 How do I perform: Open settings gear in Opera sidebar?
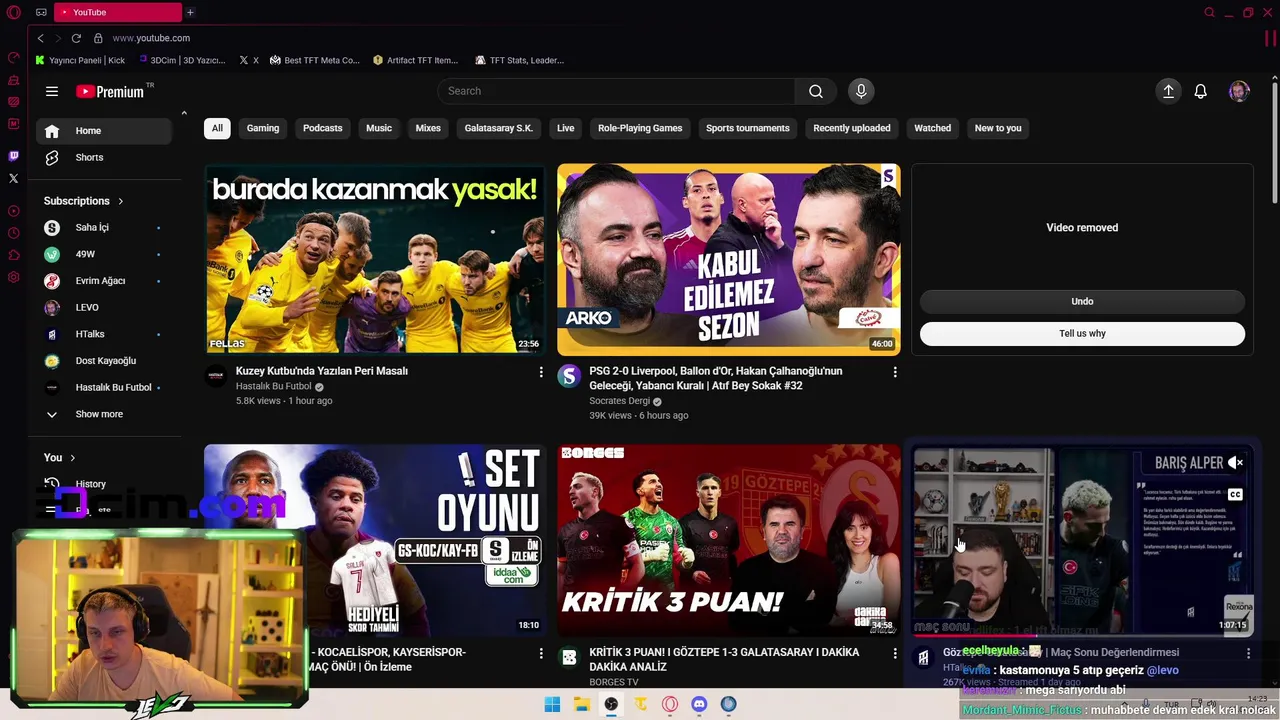tap(14, 277)
